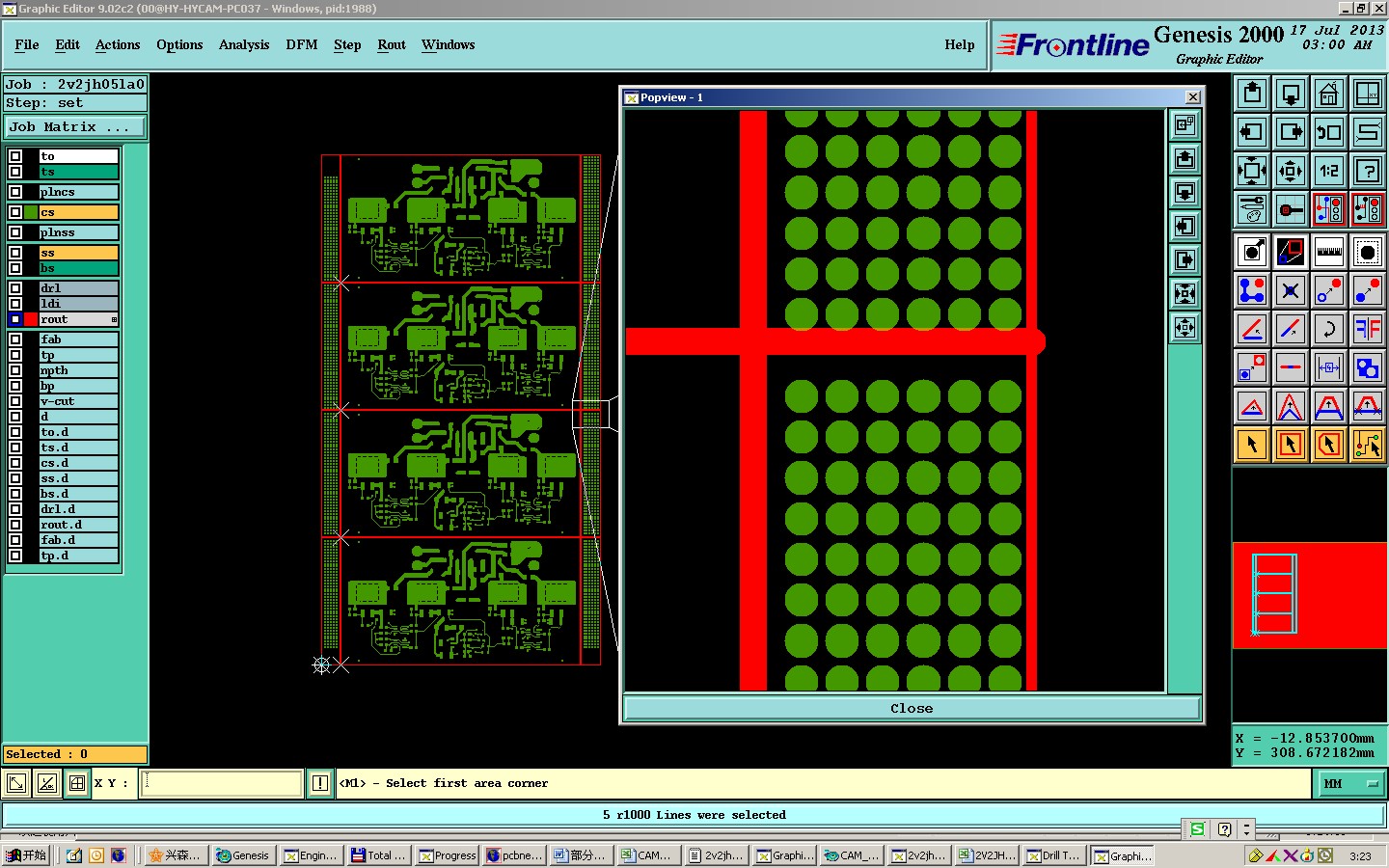The image size is (1389, 868).
Task: Click the previous view undo-zoom icon
Action: pyautogui.click(x=1329, y=132)
